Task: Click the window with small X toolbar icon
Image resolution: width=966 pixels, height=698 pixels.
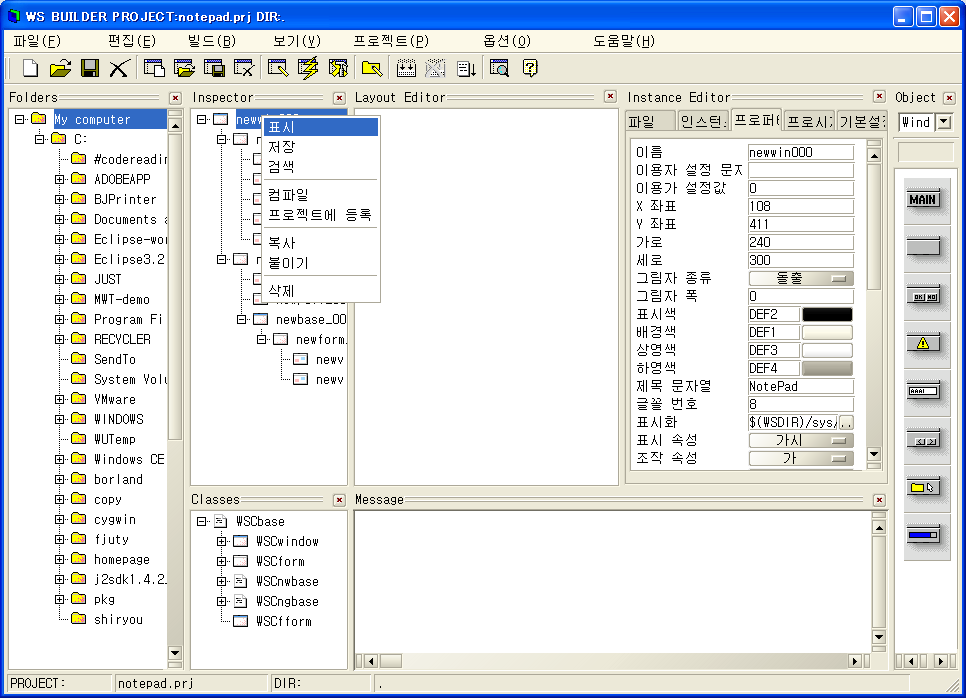Action: (244, 68)
